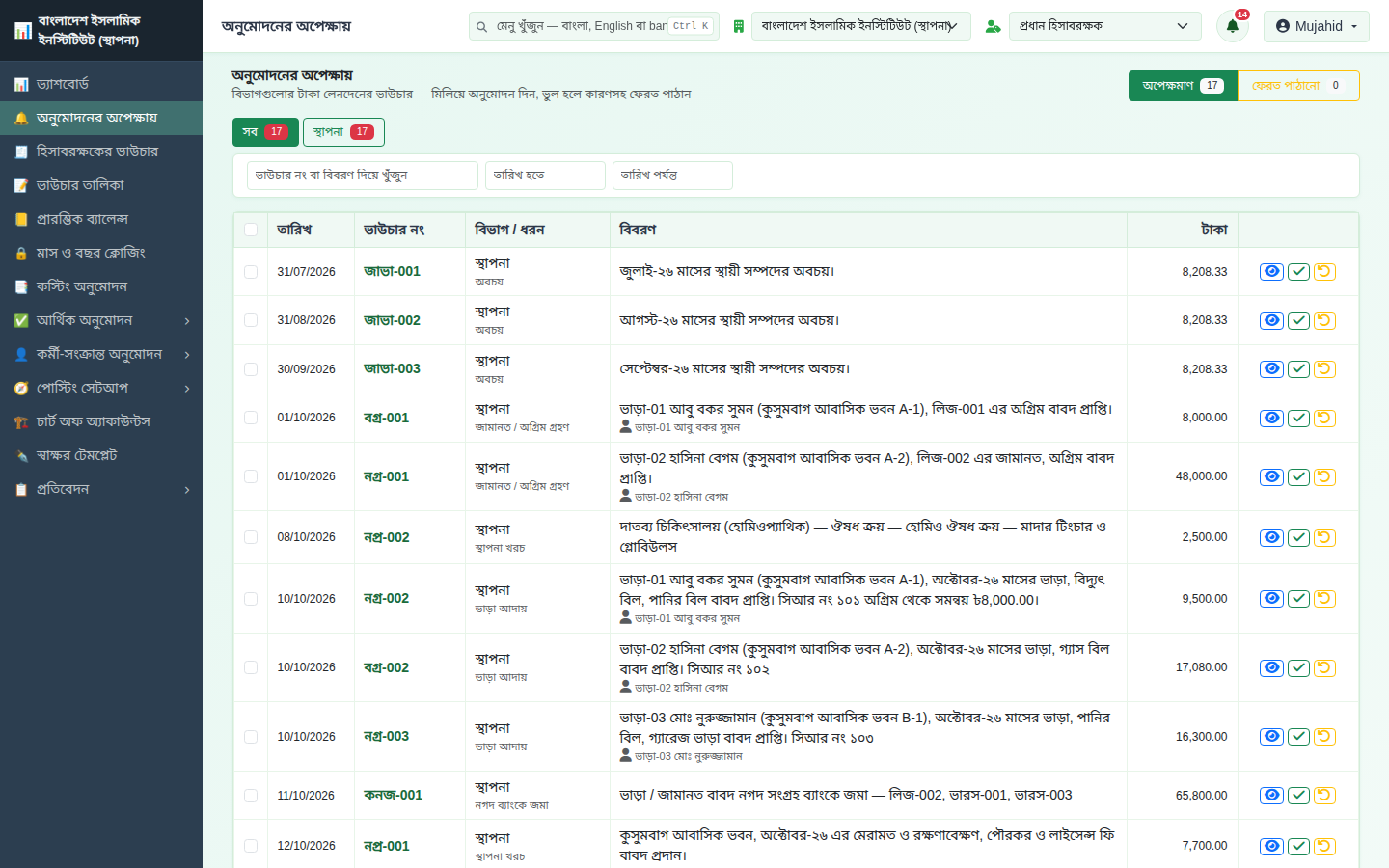1389x868 pixels.
Task: Open the Mujahid user menu
Action: coord(1317,26)
